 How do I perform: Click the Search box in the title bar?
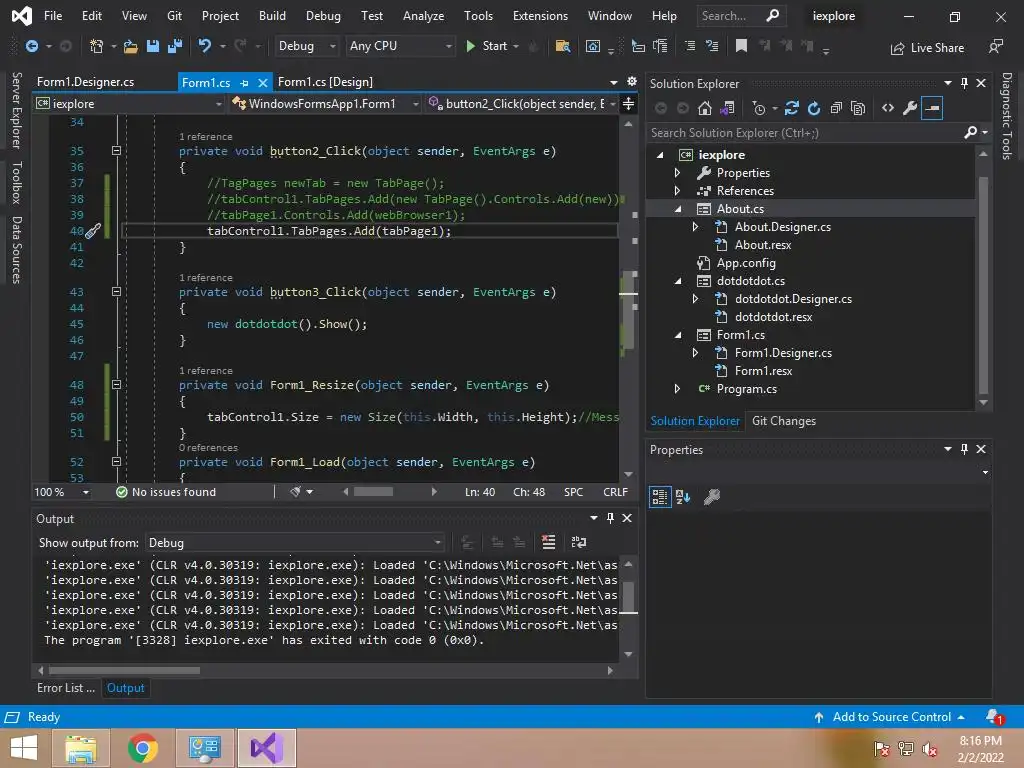tap(741, 16)
